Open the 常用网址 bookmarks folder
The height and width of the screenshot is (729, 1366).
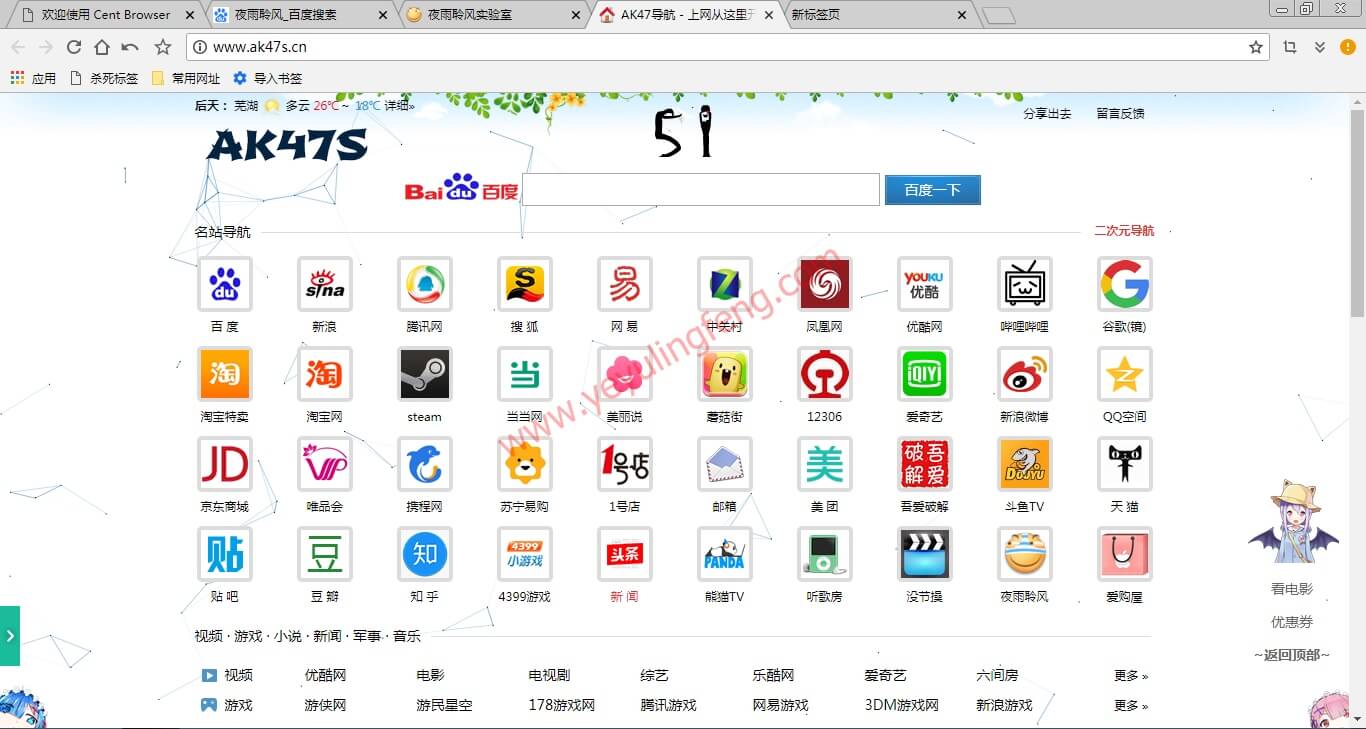pyautogui.click(x=186, y=78)
